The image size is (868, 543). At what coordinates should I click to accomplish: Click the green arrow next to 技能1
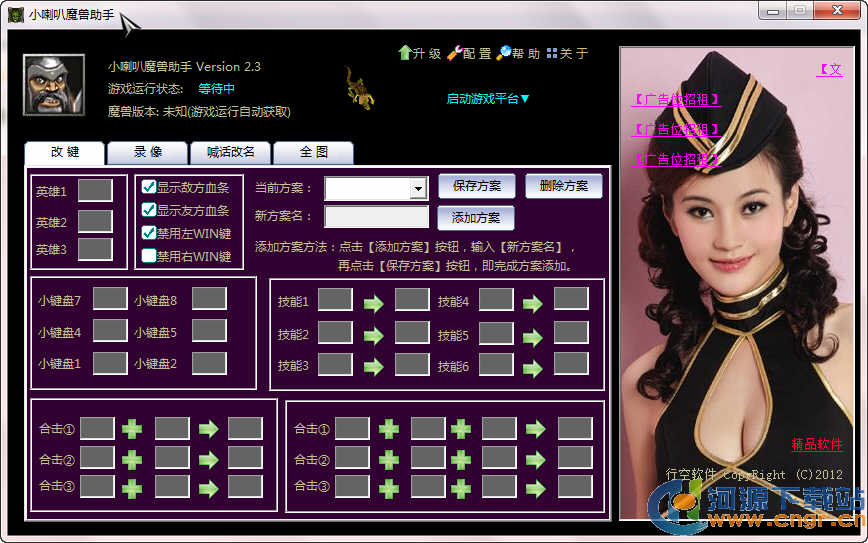pyautogui.click(x=374, y=303)
